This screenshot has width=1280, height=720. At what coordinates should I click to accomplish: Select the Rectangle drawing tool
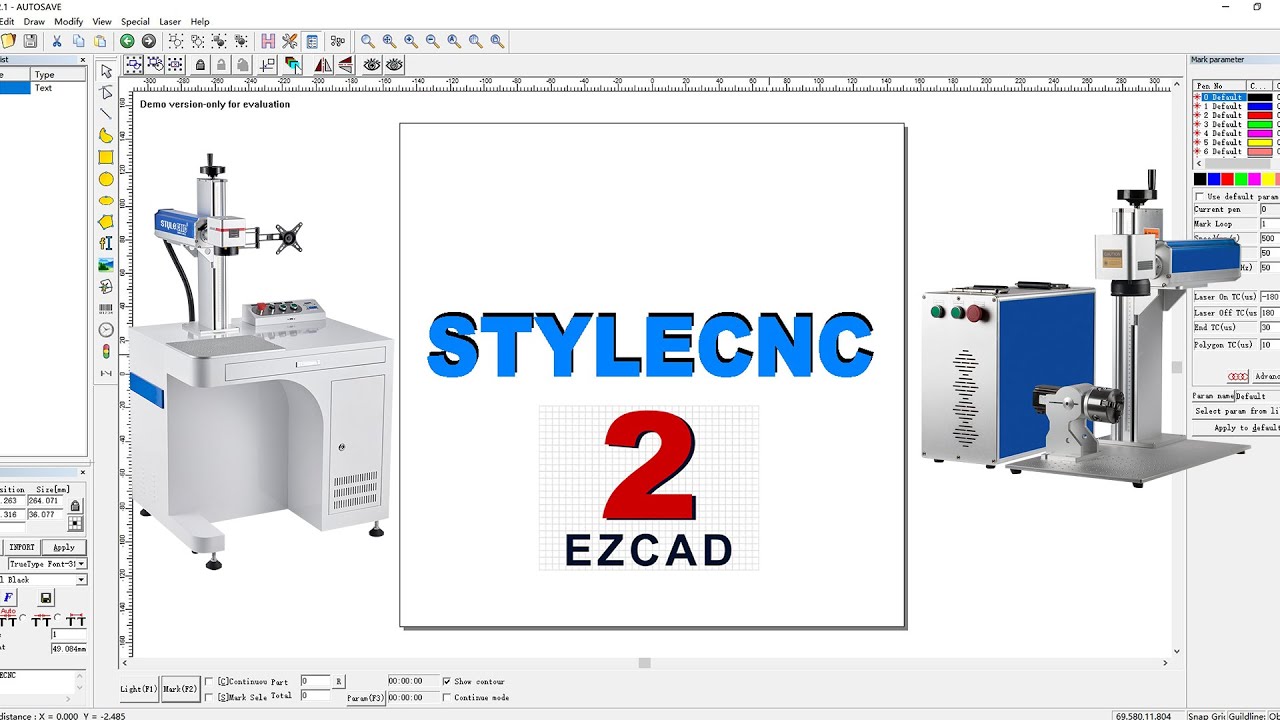[106, 157]
